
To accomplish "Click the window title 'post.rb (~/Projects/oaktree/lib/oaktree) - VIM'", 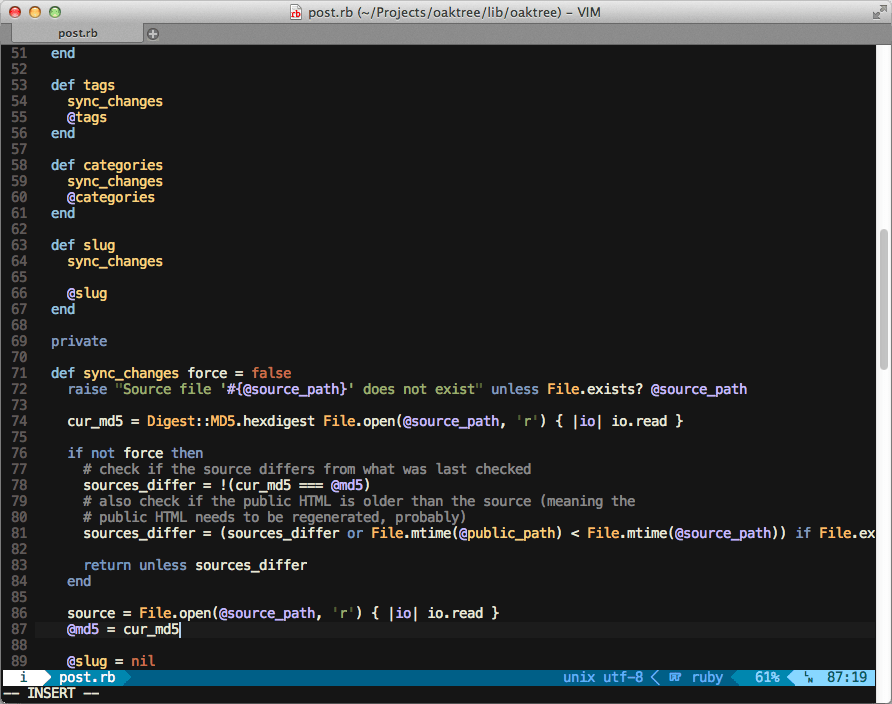I will click(454, 12).
